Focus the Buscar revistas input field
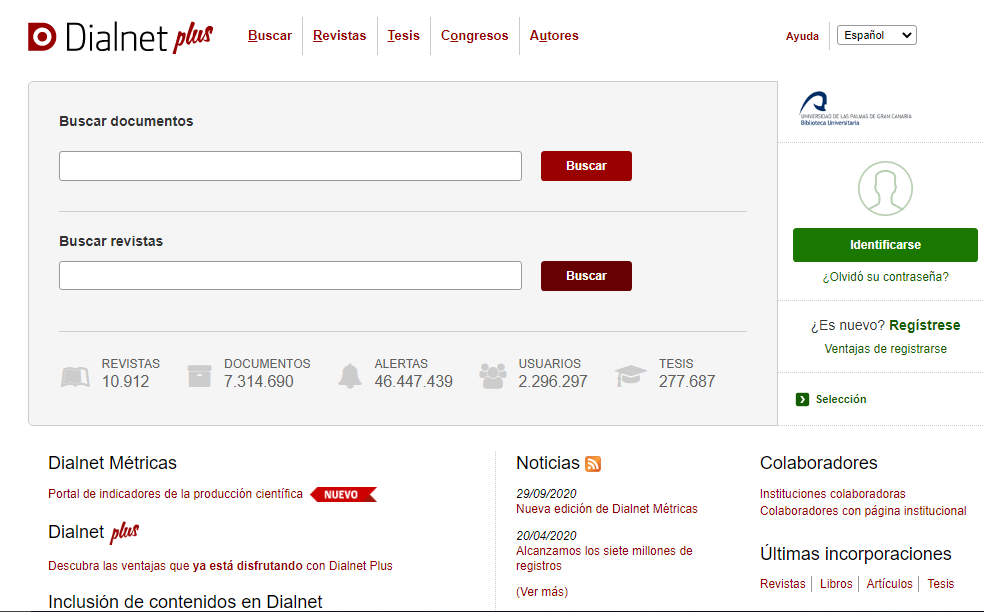The image size is (984, 612). [291, 276]
